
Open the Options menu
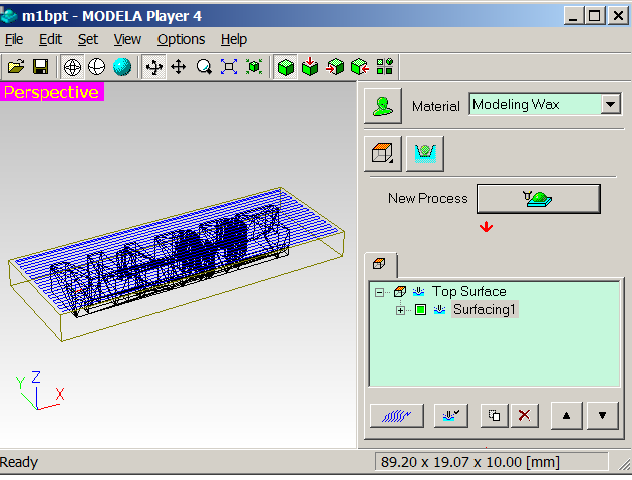tap(181, 39)
